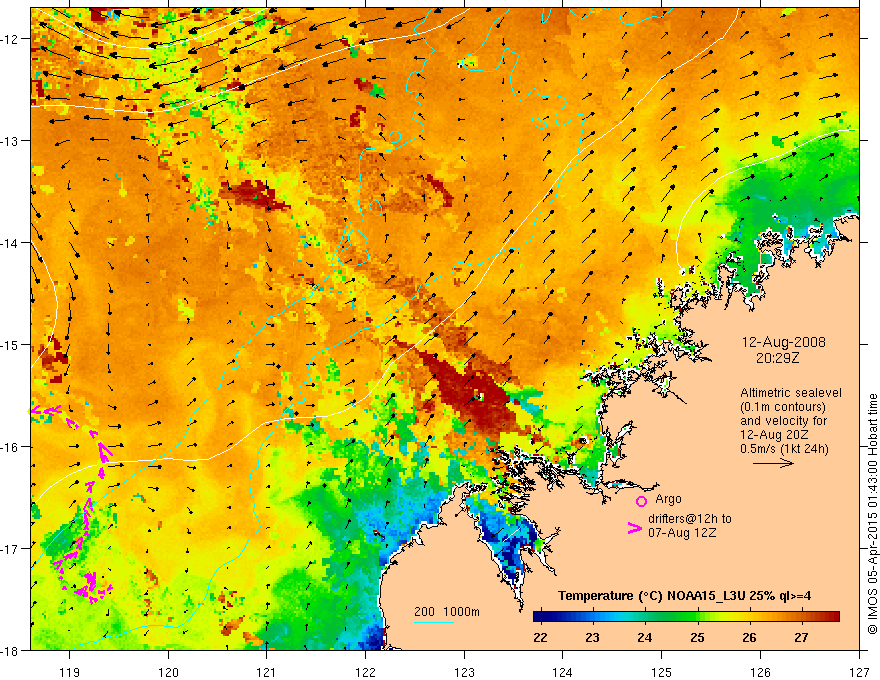Image resolution: width=880 pixels, height=680 pixels.
Task: Click the 'Argo' legend label
Action: click(x=668, y=499)
